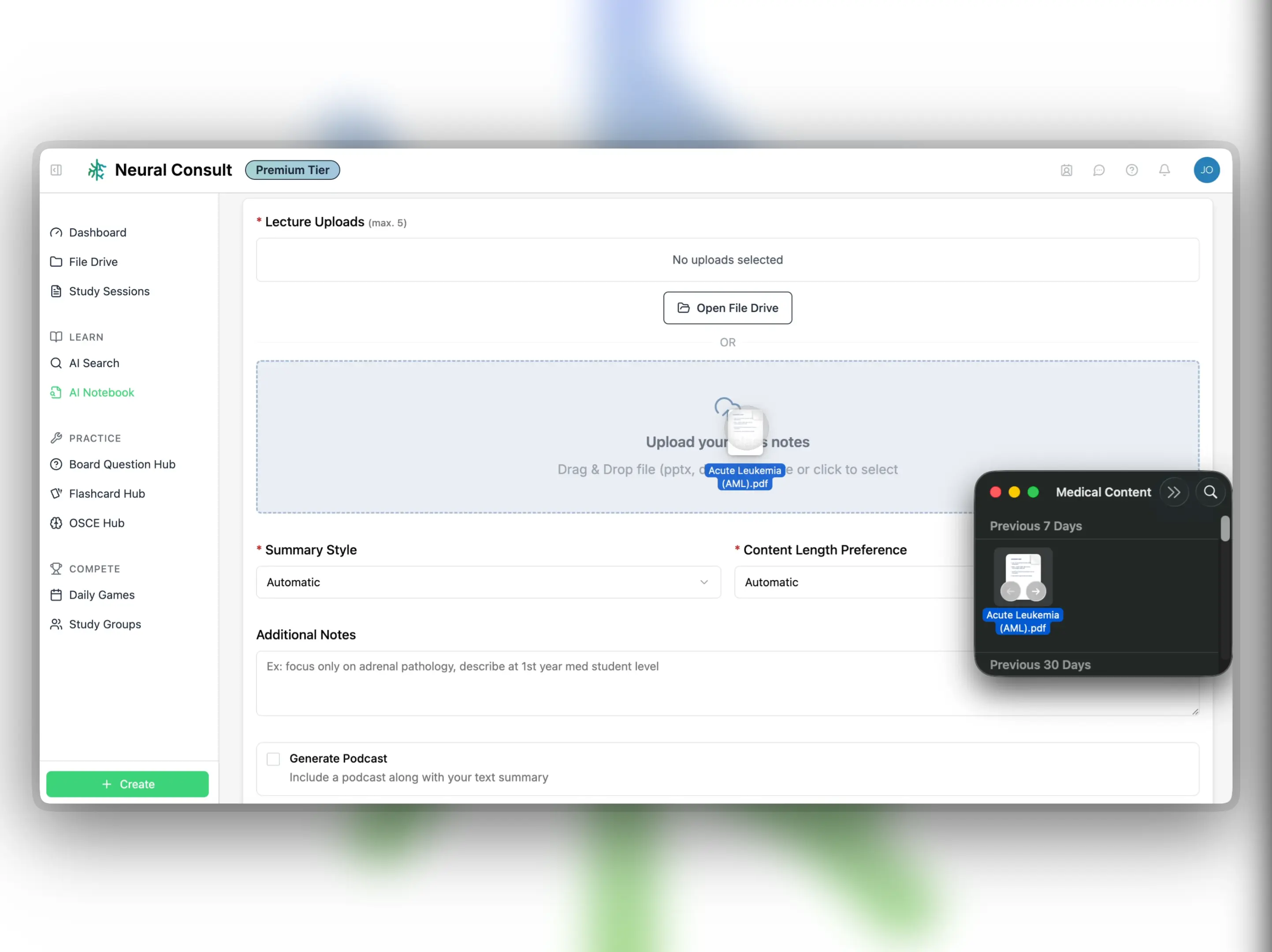Open the notifications bell
The height and width of the screenshot is (952, 1272).
(x=1164, y=170)
